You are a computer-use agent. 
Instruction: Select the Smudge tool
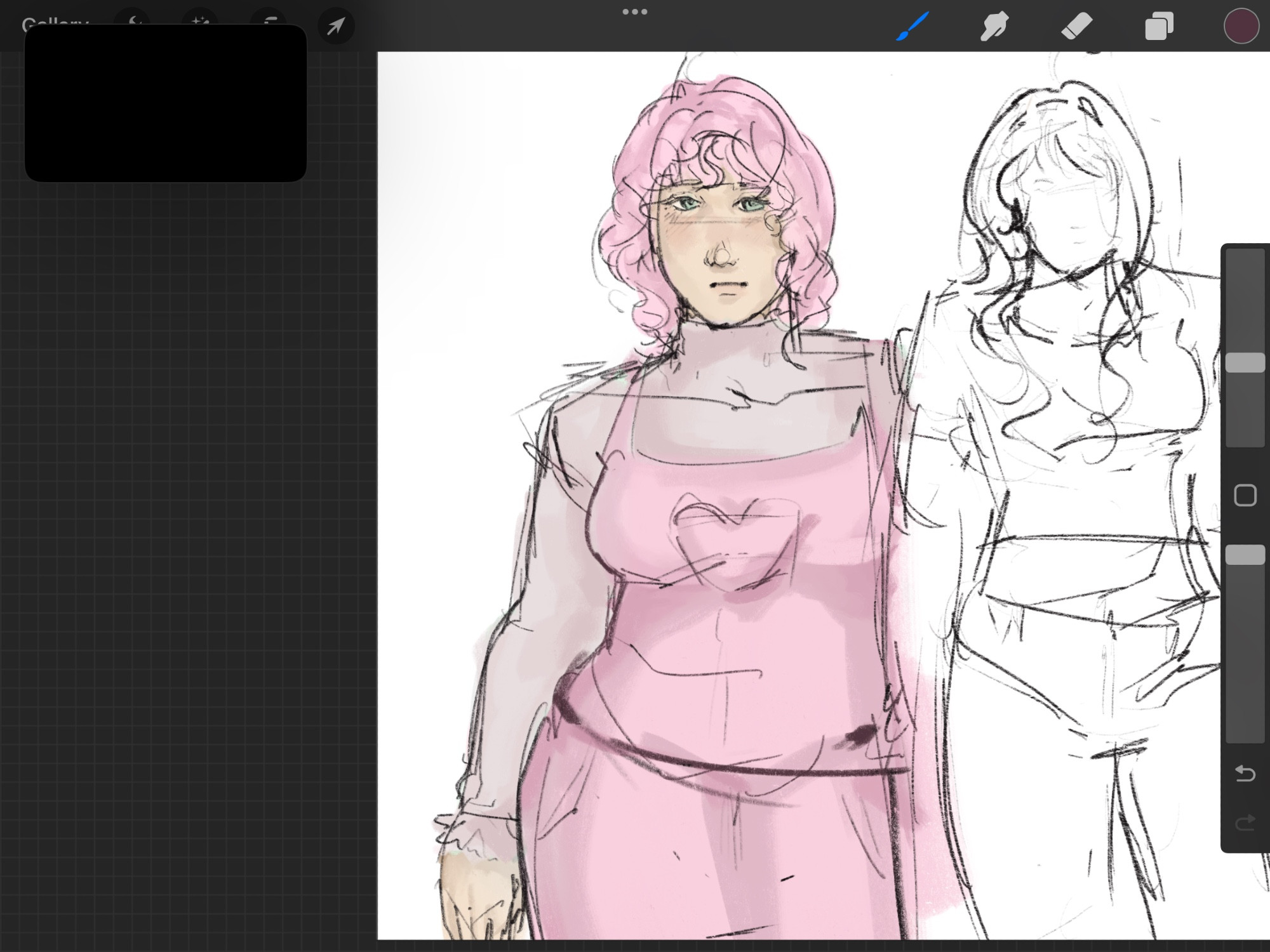tap(994, 27)
